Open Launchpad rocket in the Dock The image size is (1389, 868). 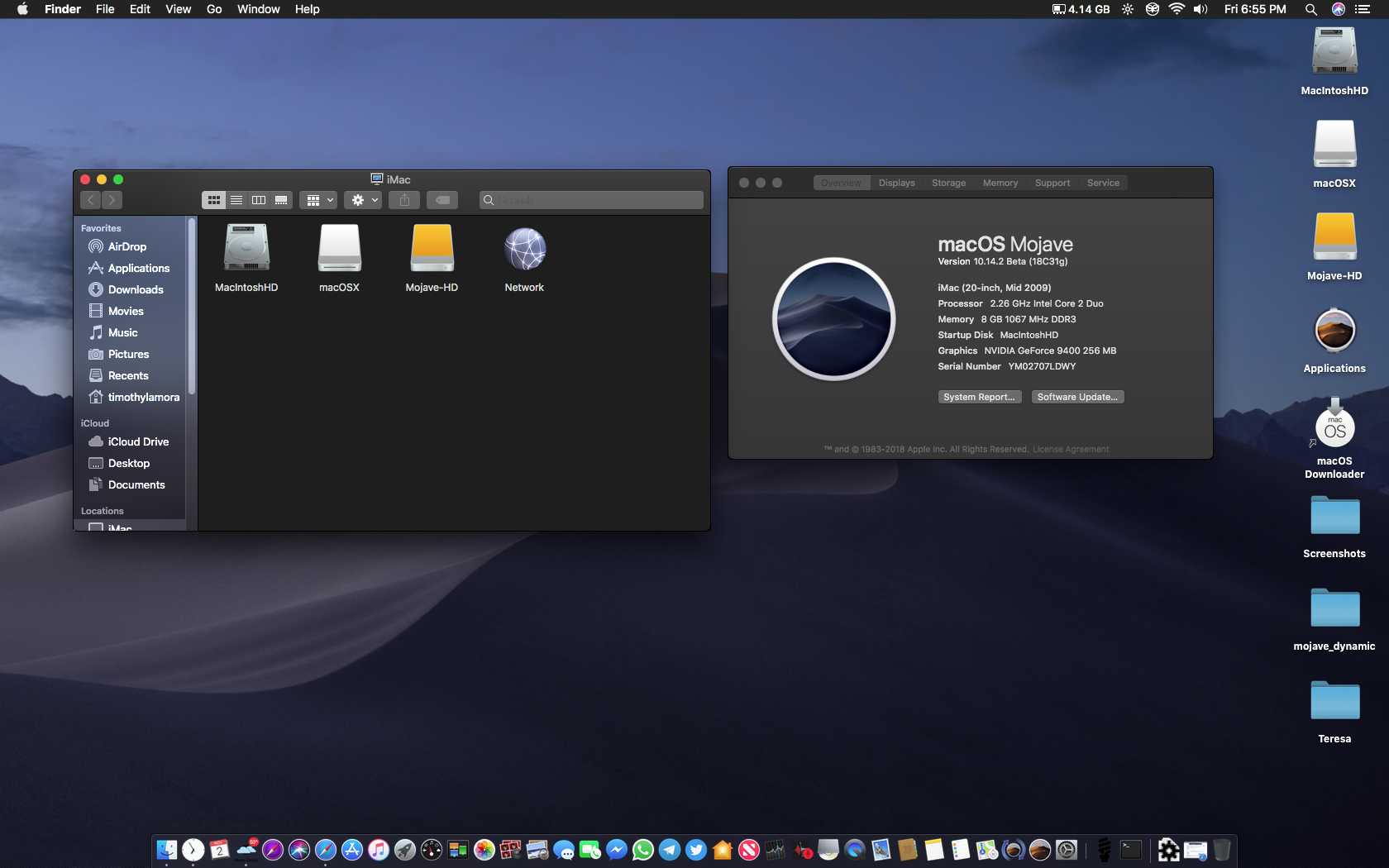[405, 850]
